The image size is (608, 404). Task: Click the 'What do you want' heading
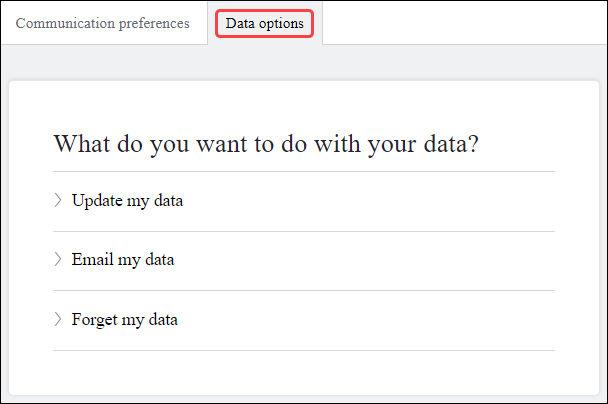click(266, 143)
